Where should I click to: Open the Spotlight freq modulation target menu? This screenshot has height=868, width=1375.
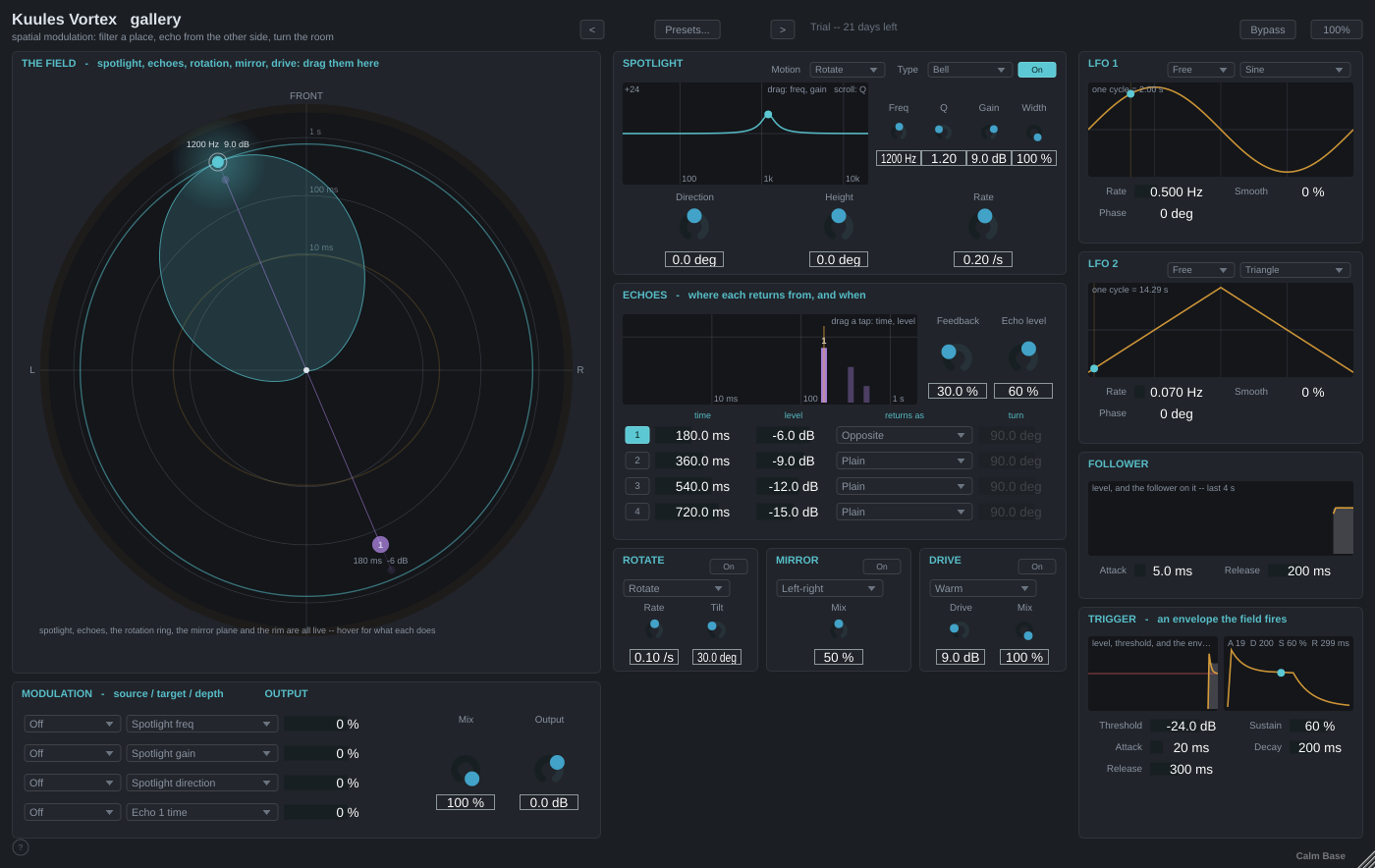click(202, 724)
